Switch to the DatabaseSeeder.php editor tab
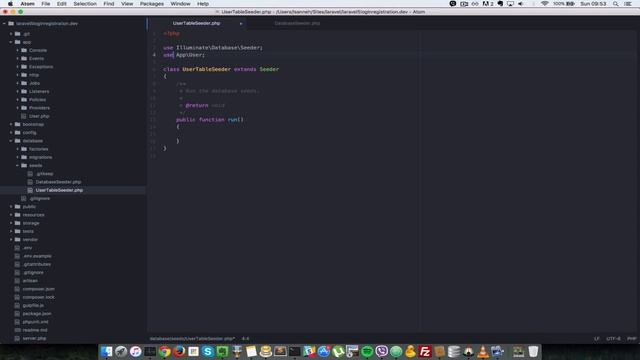This screenshot has height=360, width=640. point(297,23)
